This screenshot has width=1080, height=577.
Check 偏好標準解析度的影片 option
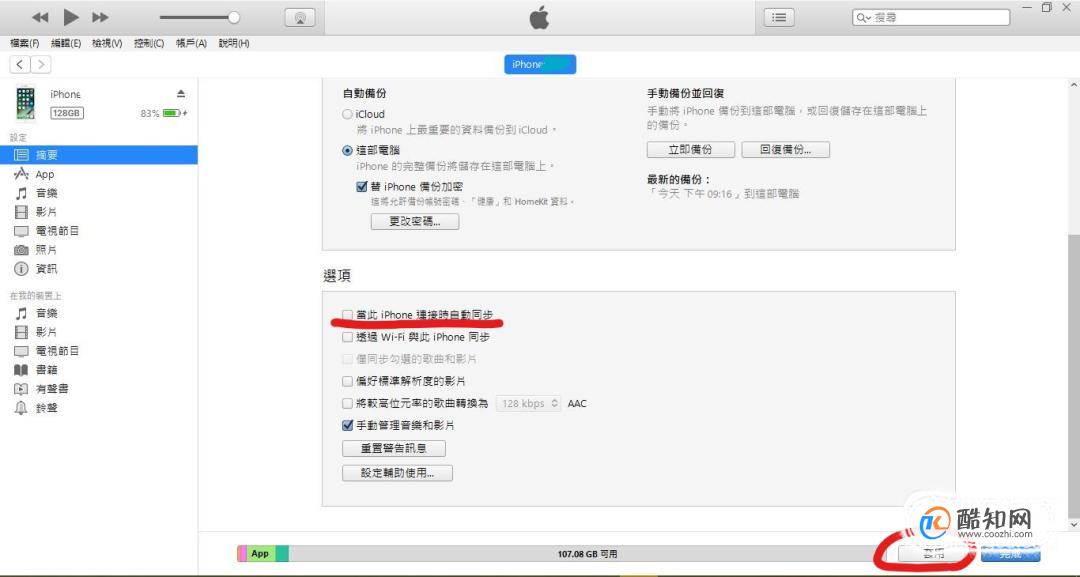click(348, 381)
